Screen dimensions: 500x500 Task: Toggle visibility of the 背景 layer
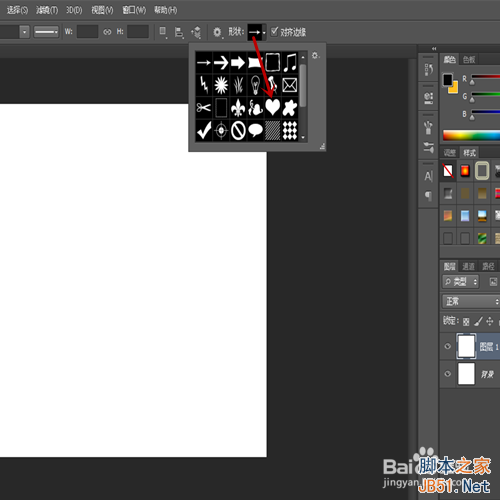[448, 374]
